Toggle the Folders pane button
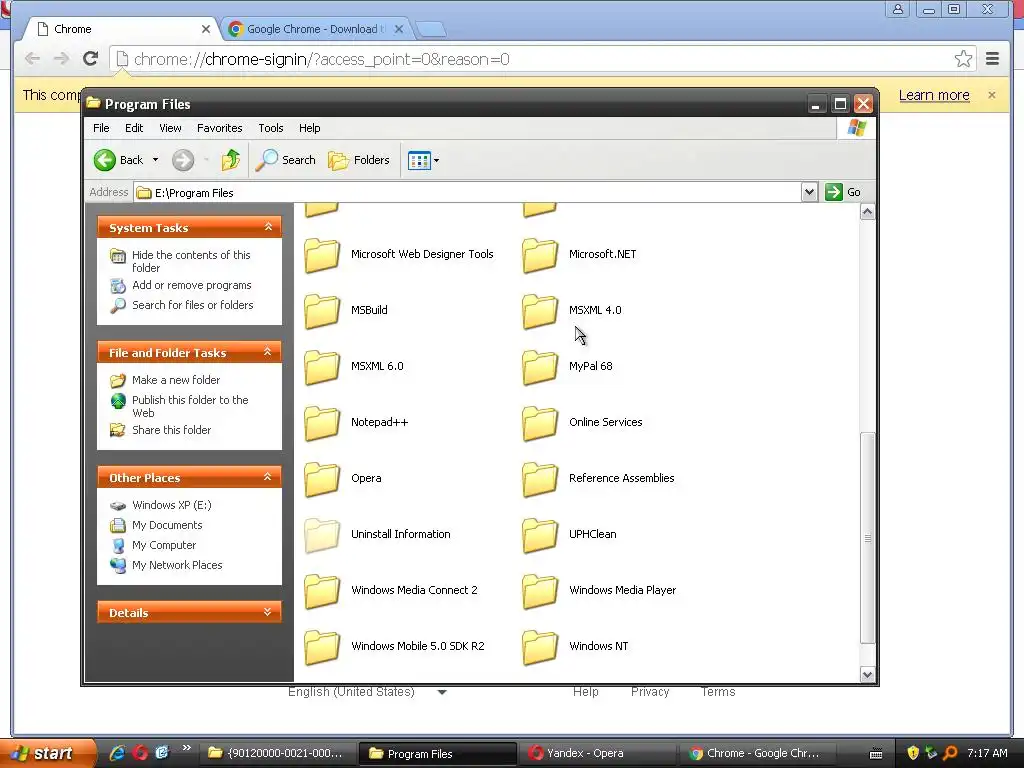Screen dimensions: 1024x768 tap(359, 160)
